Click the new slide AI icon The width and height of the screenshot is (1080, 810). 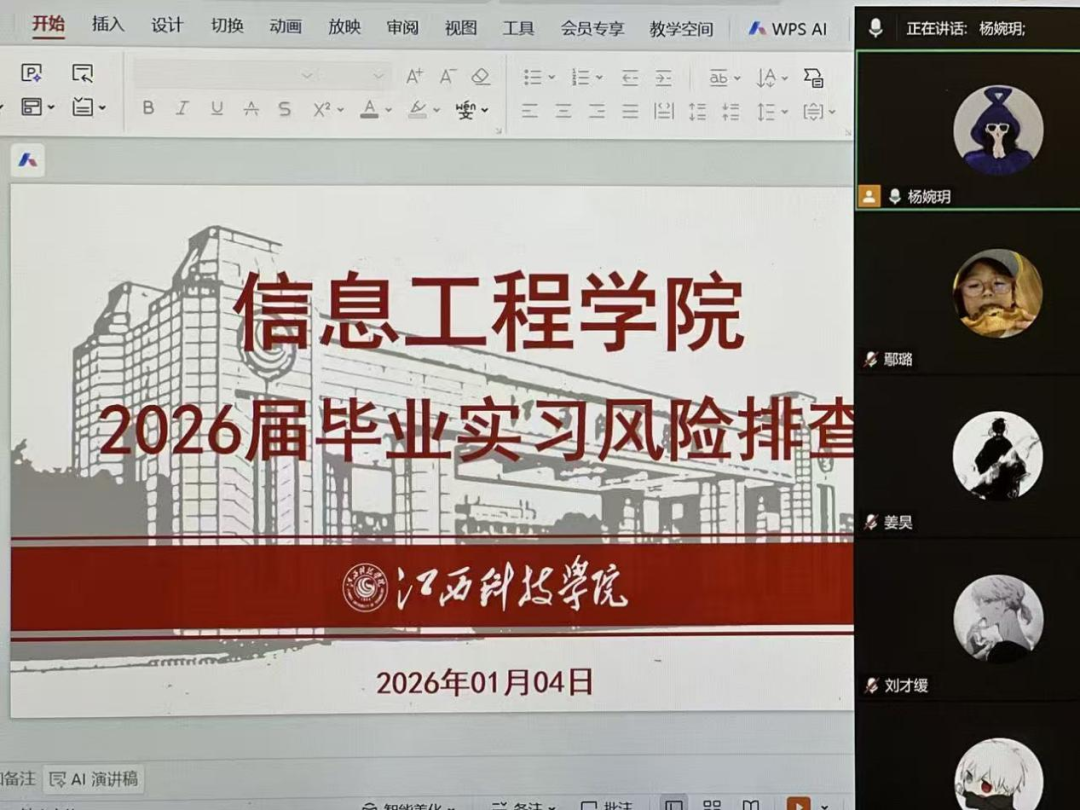point(31,72)
